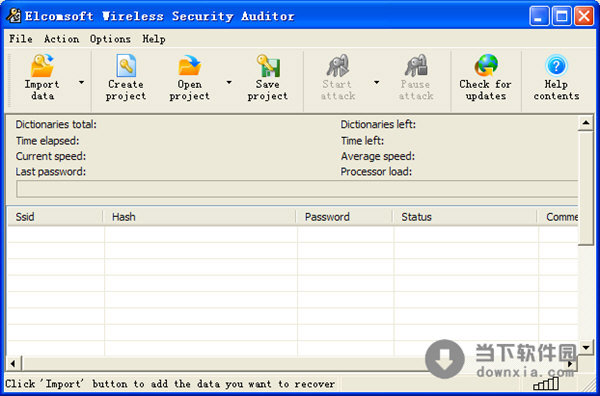Viewport: 600px width, 396px height.
Task: Click the Dictionaries total label
Action: pos(56,124)
